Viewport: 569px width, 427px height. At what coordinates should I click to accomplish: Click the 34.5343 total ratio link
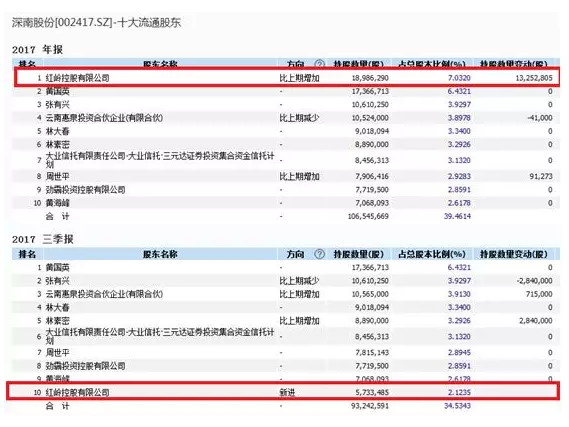coord(457,406)
